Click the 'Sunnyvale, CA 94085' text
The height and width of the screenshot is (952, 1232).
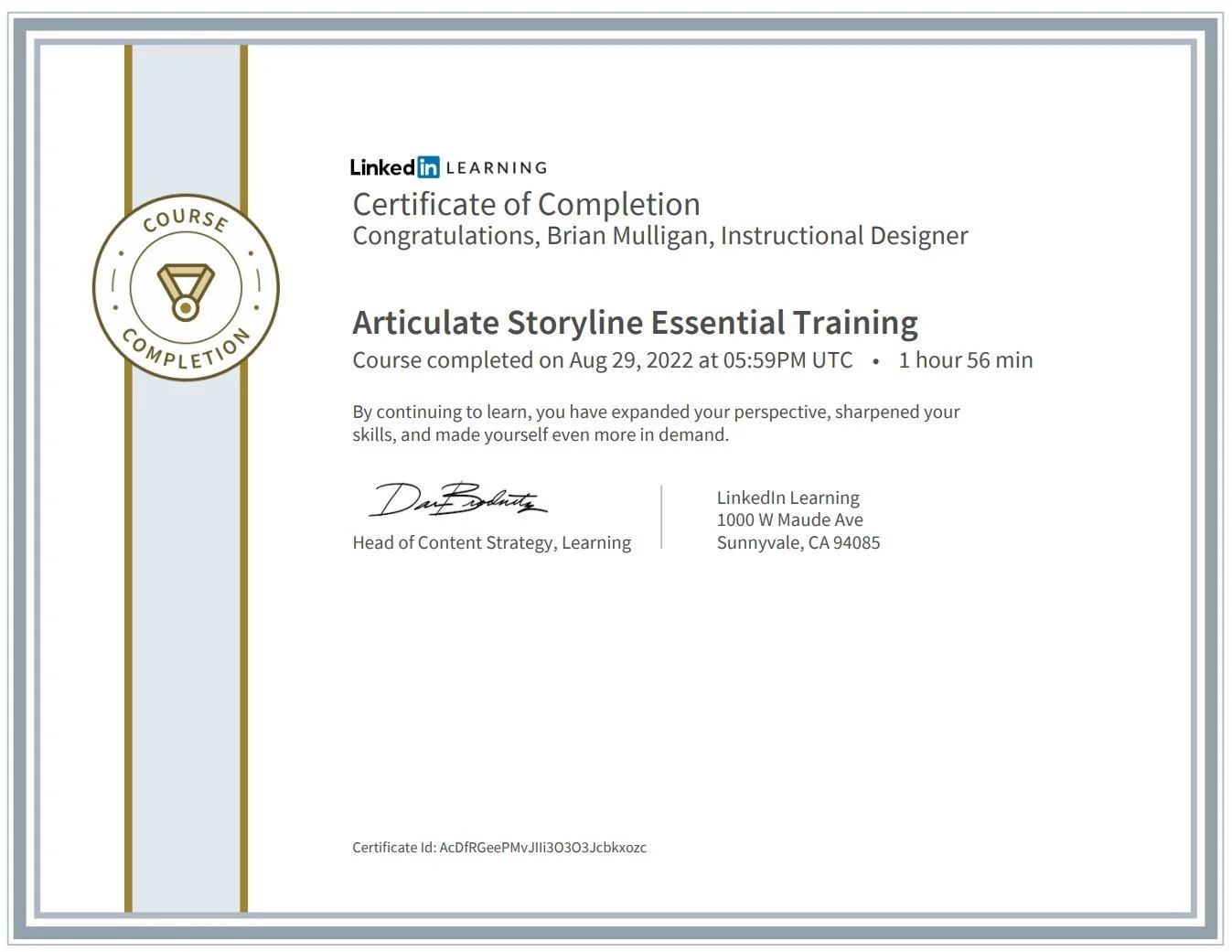[798, 543]
